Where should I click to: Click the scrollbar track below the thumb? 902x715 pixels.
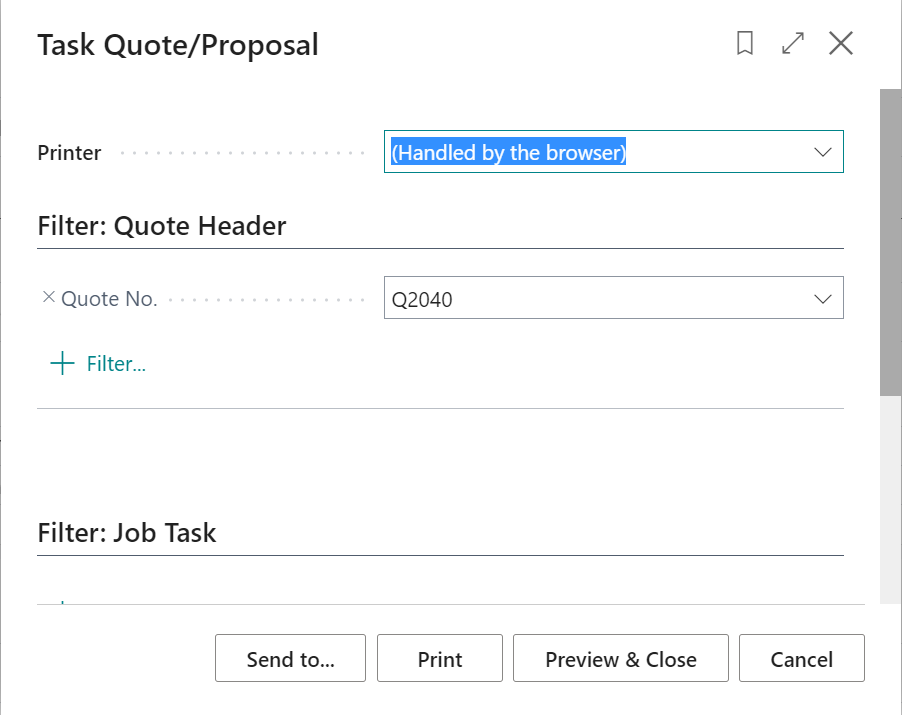click(x=890, y=500)
